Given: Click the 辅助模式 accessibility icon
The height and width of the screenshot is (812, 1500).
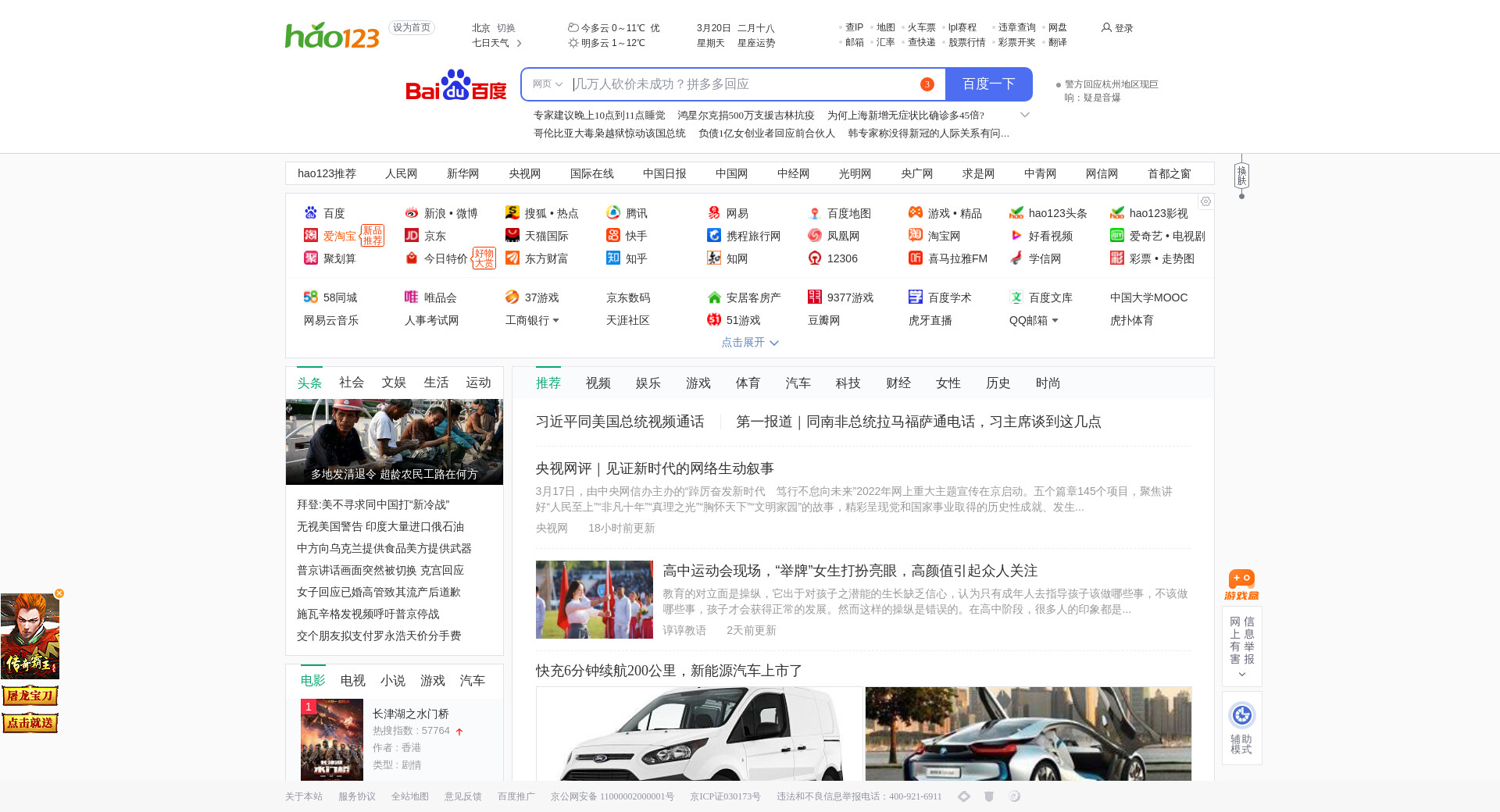Looking at the screenshot, I should (1241, 715).
